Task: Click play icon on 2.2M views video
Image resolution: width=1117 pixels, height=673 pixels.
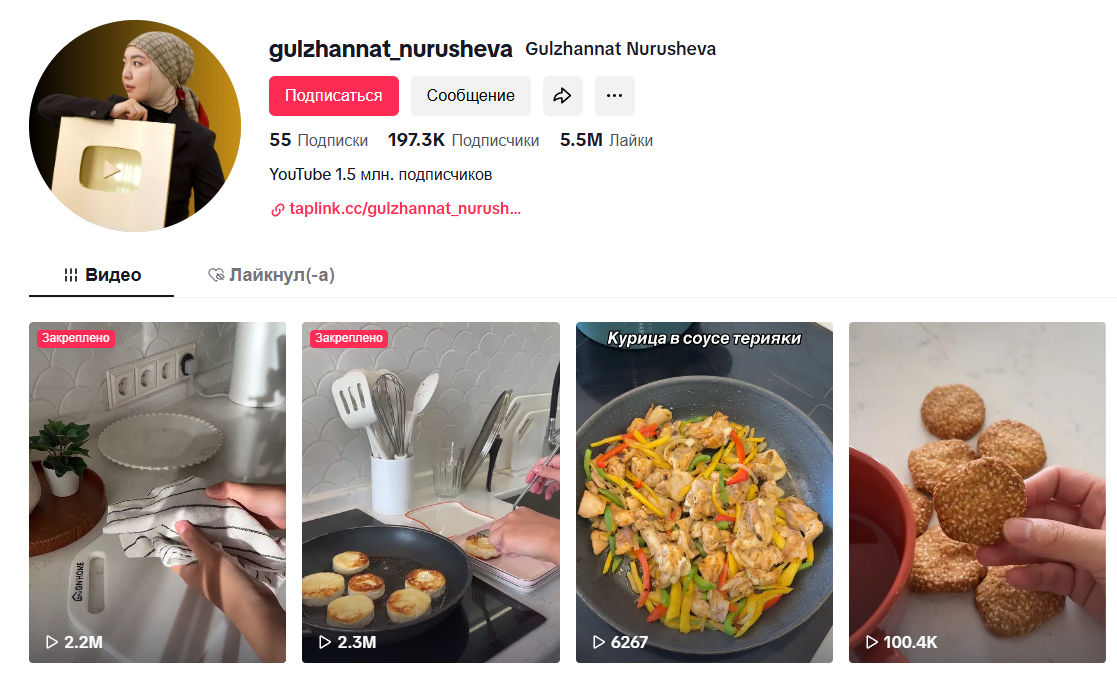Action: [x=51, y=642]
